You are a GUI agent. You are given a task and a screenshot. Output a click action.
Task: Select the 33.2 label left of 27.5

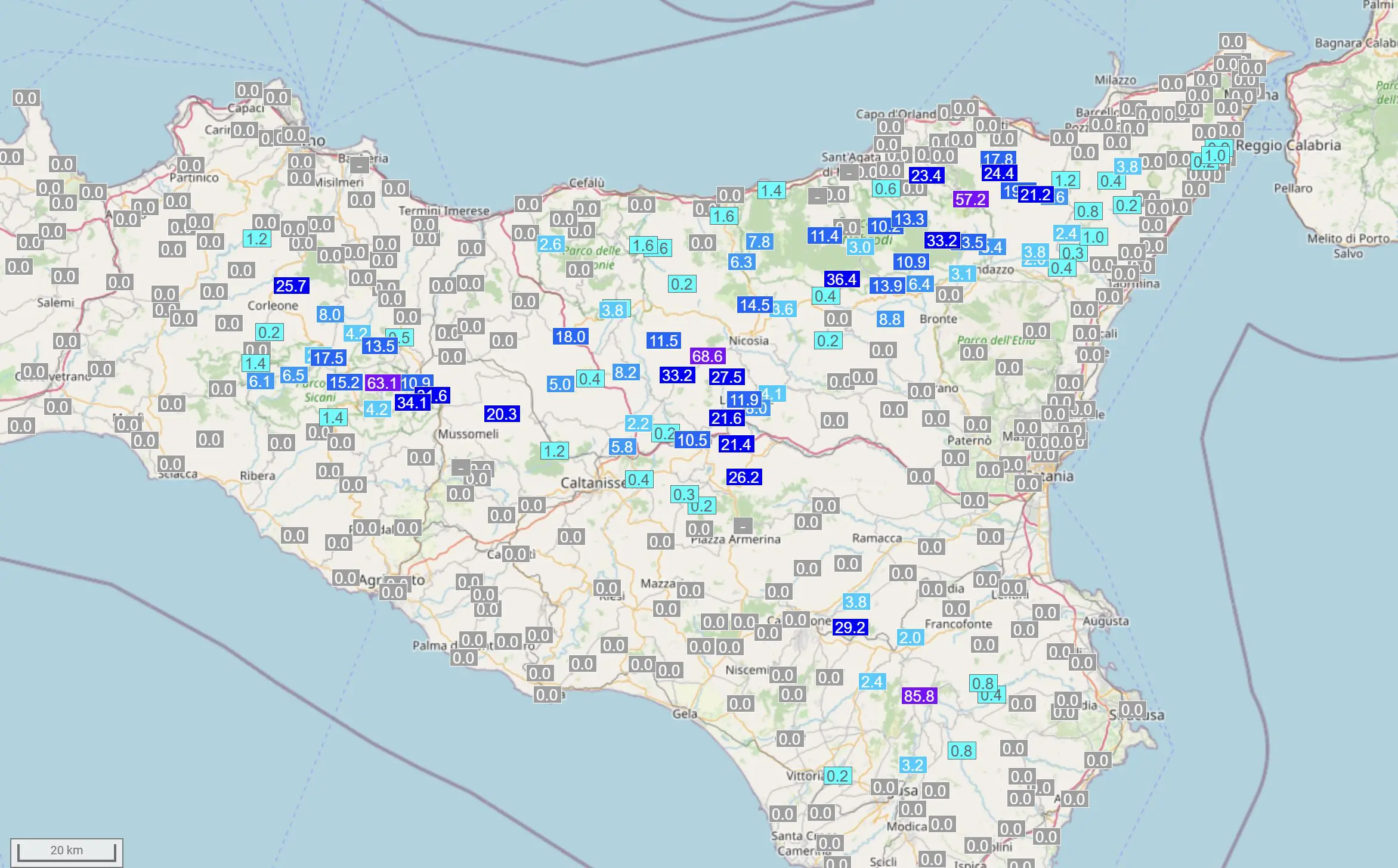(x=677, y=375)
